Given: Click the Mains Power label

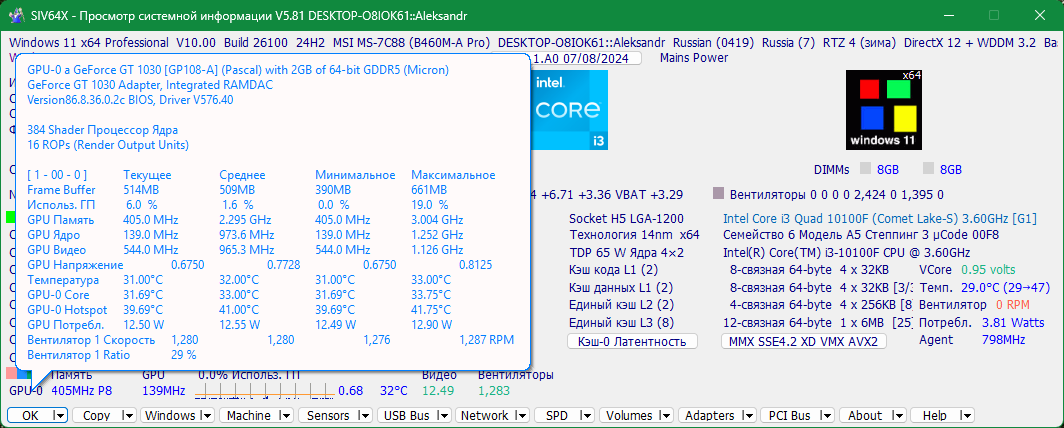Looking at the screenshot, I should 694,58.
